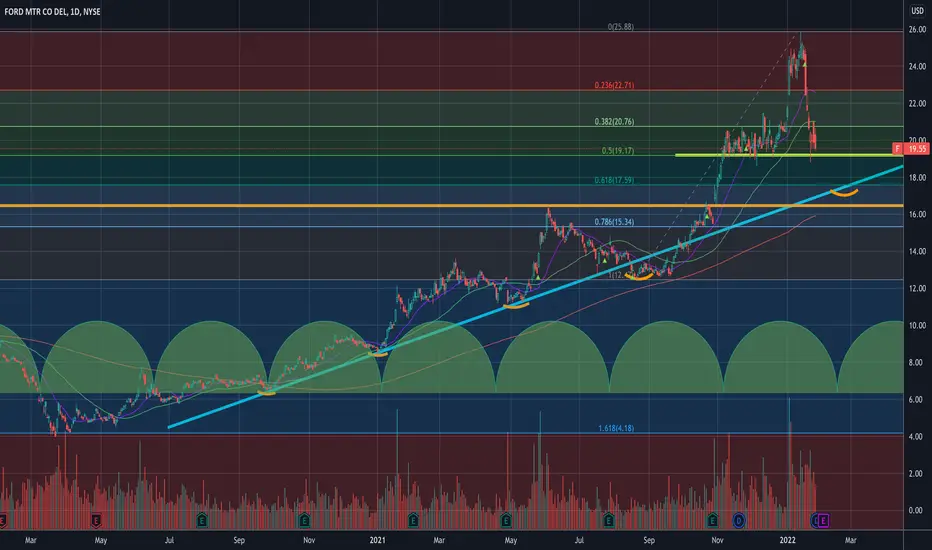Open the USD currency selector

point(917,11)
